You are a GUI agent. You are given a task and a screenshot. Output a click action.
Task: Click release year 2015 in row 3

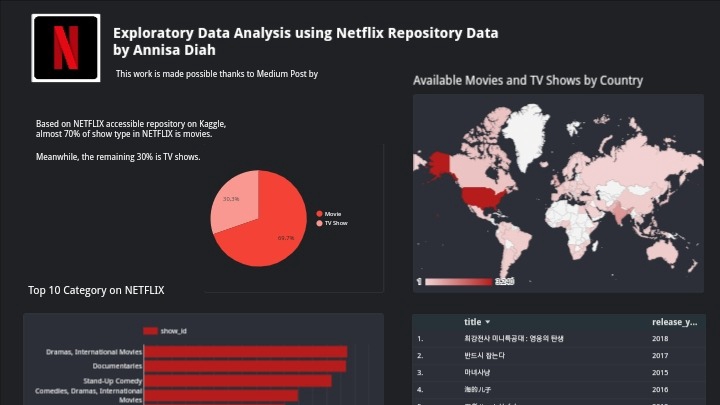[660, 372]
